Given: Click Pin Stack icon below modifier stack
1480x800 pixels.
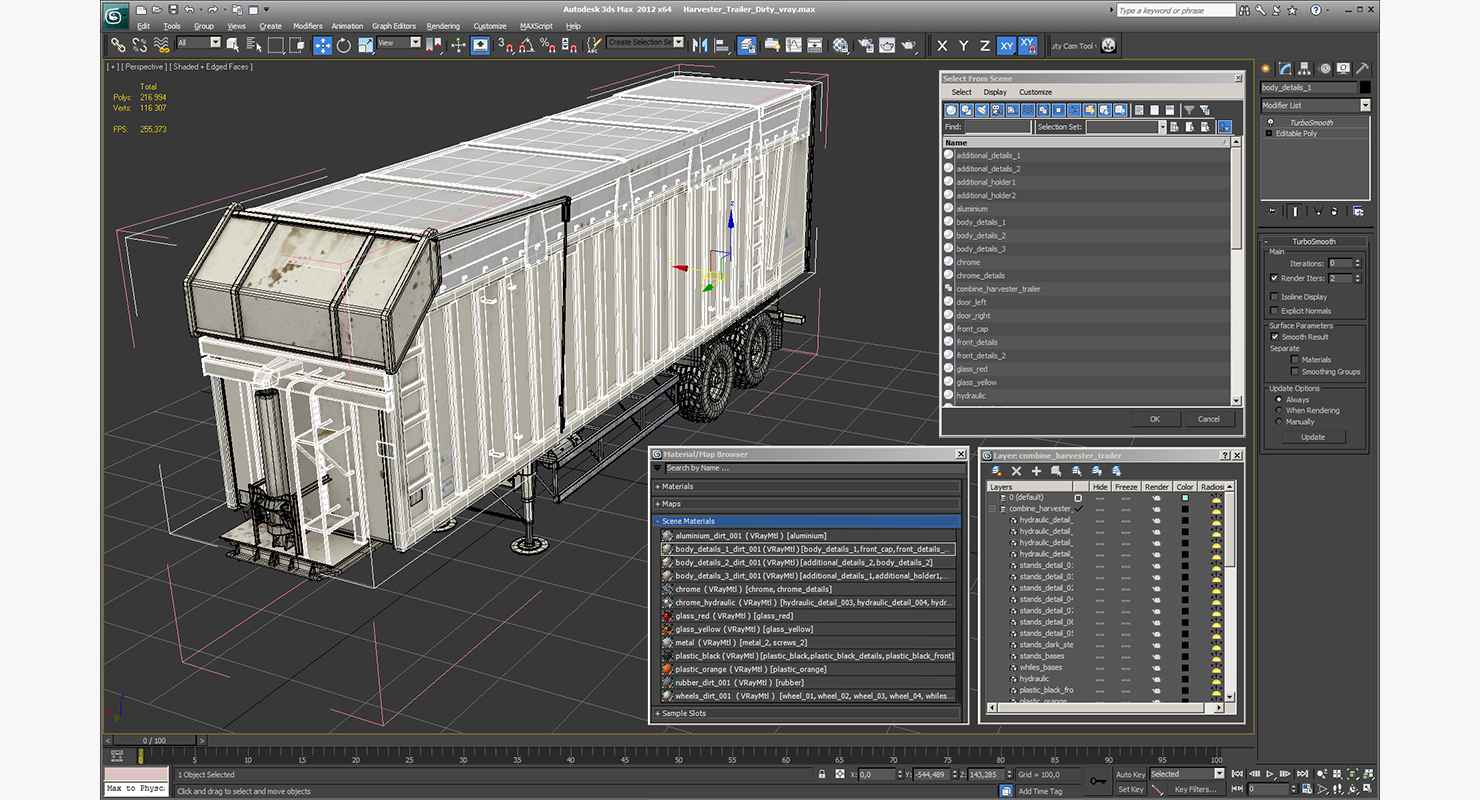Looking at the screenshot, I should click(x=1272, y=211).
